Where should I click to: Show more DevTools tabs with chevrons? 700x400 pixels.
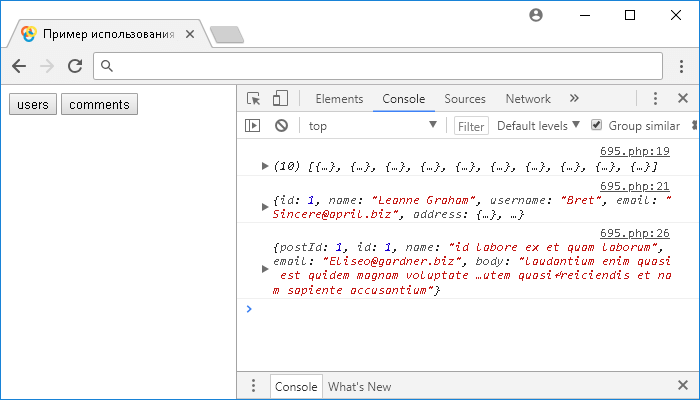(x=574, y=98)
